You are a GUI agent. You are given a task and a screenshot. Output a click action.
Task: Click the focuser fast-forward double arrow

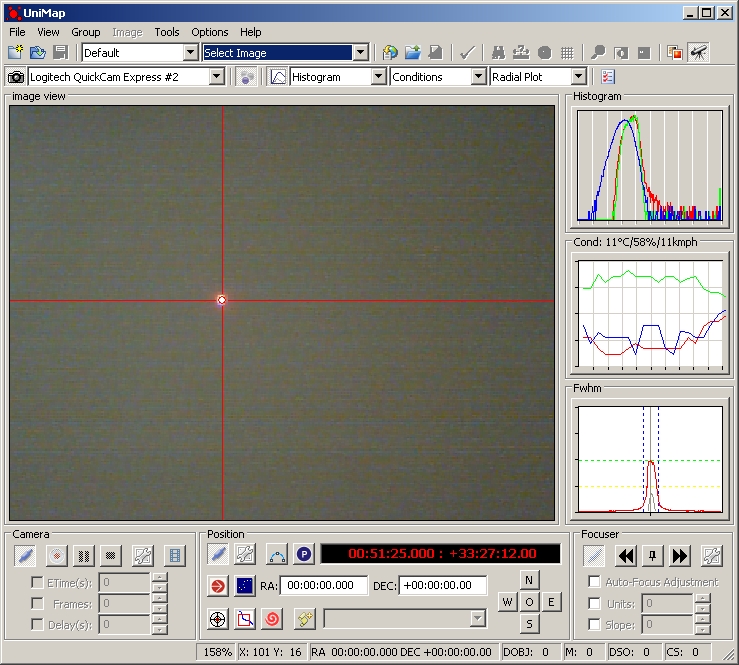pyautogui.click(x=680, y=556)
